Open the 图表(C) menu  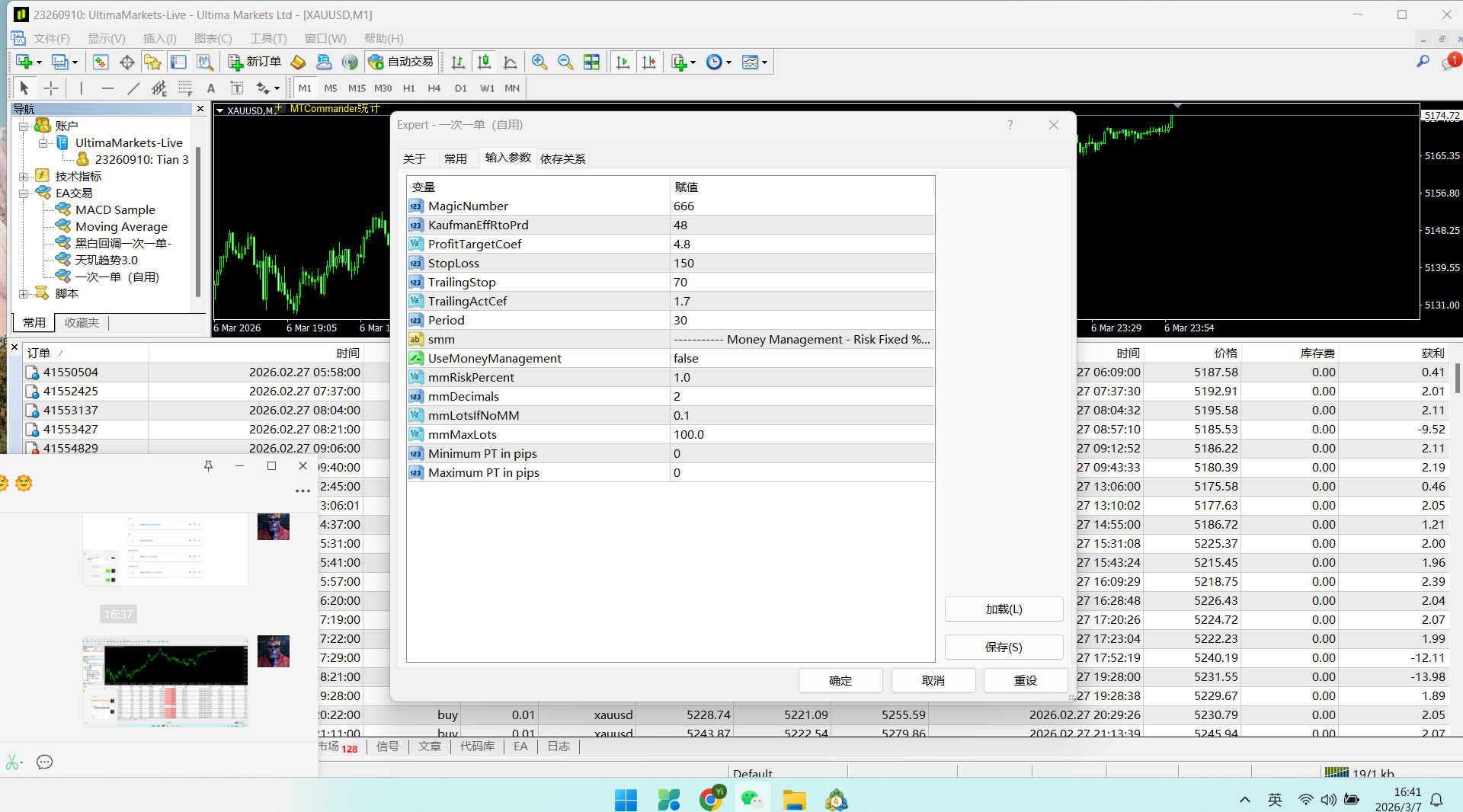(213, 38)
